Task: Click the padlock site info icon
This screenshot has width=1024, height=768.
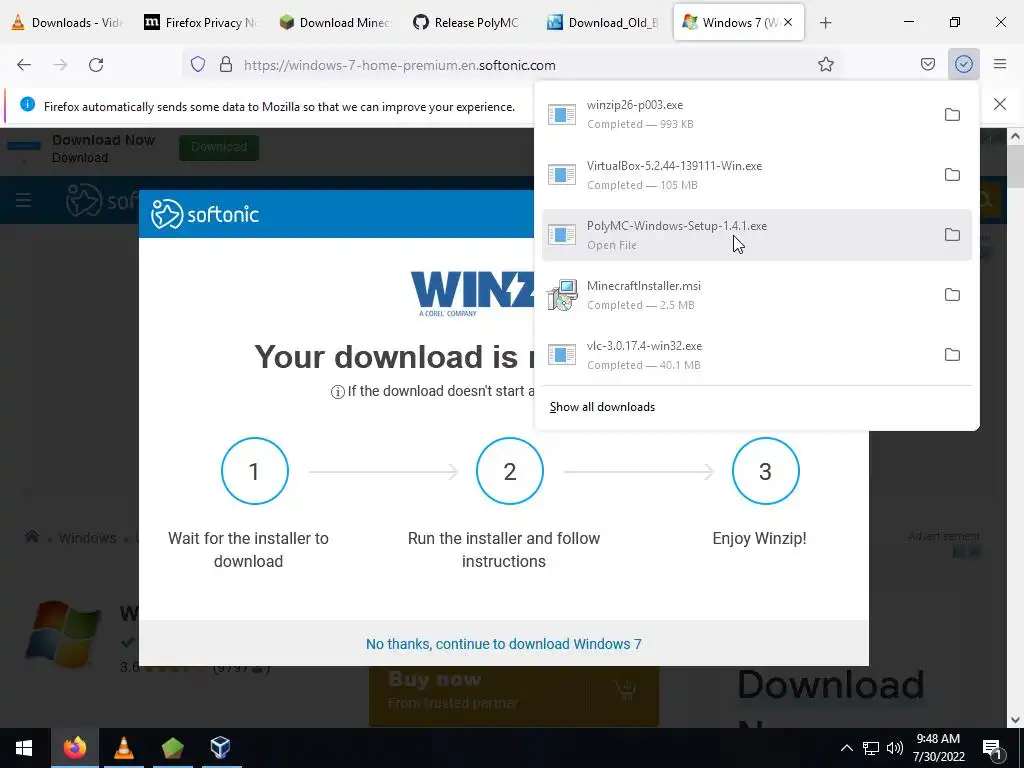Action: click(226, 65)
